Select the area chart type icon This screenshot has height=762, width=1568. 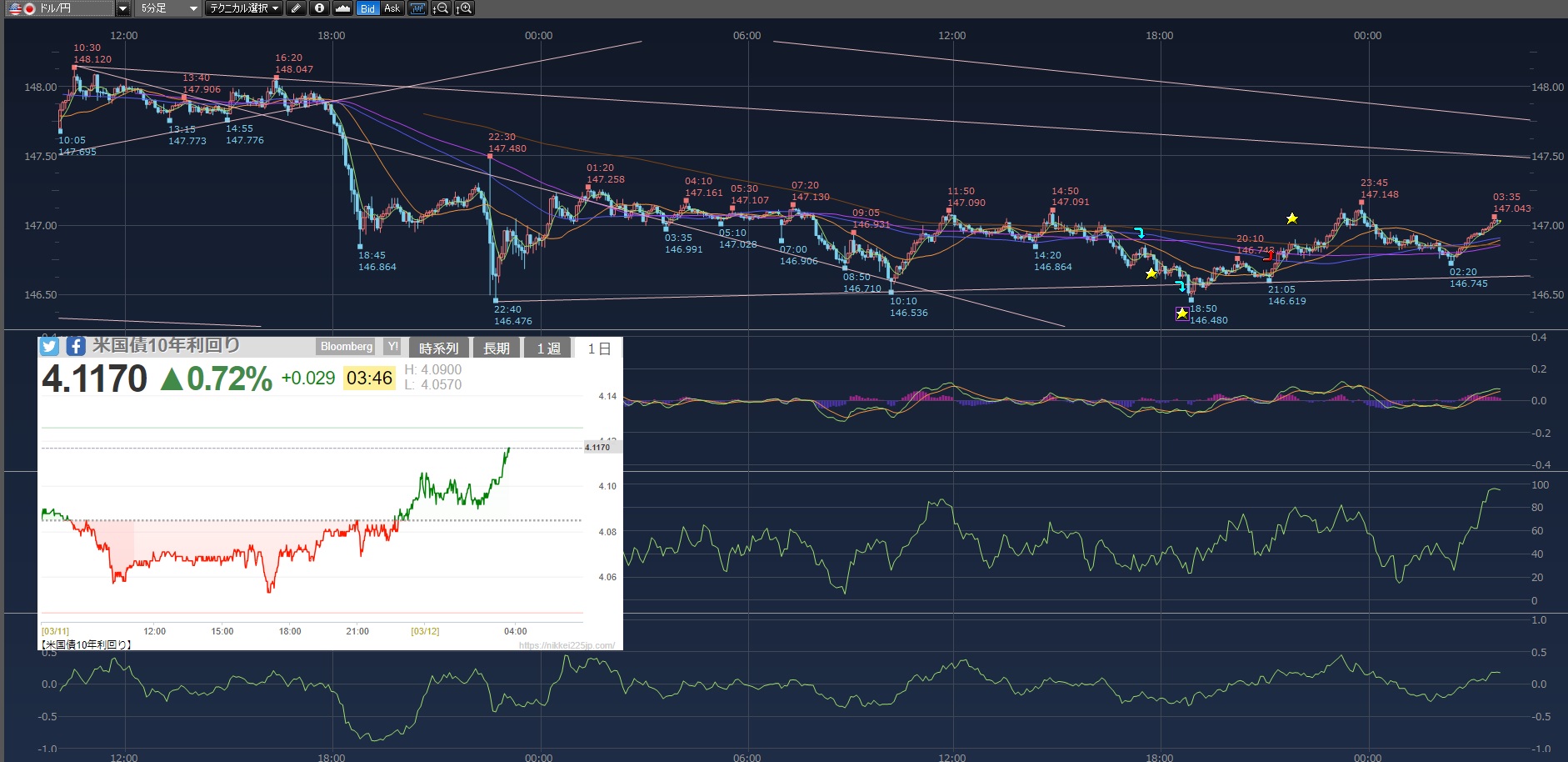342,8
